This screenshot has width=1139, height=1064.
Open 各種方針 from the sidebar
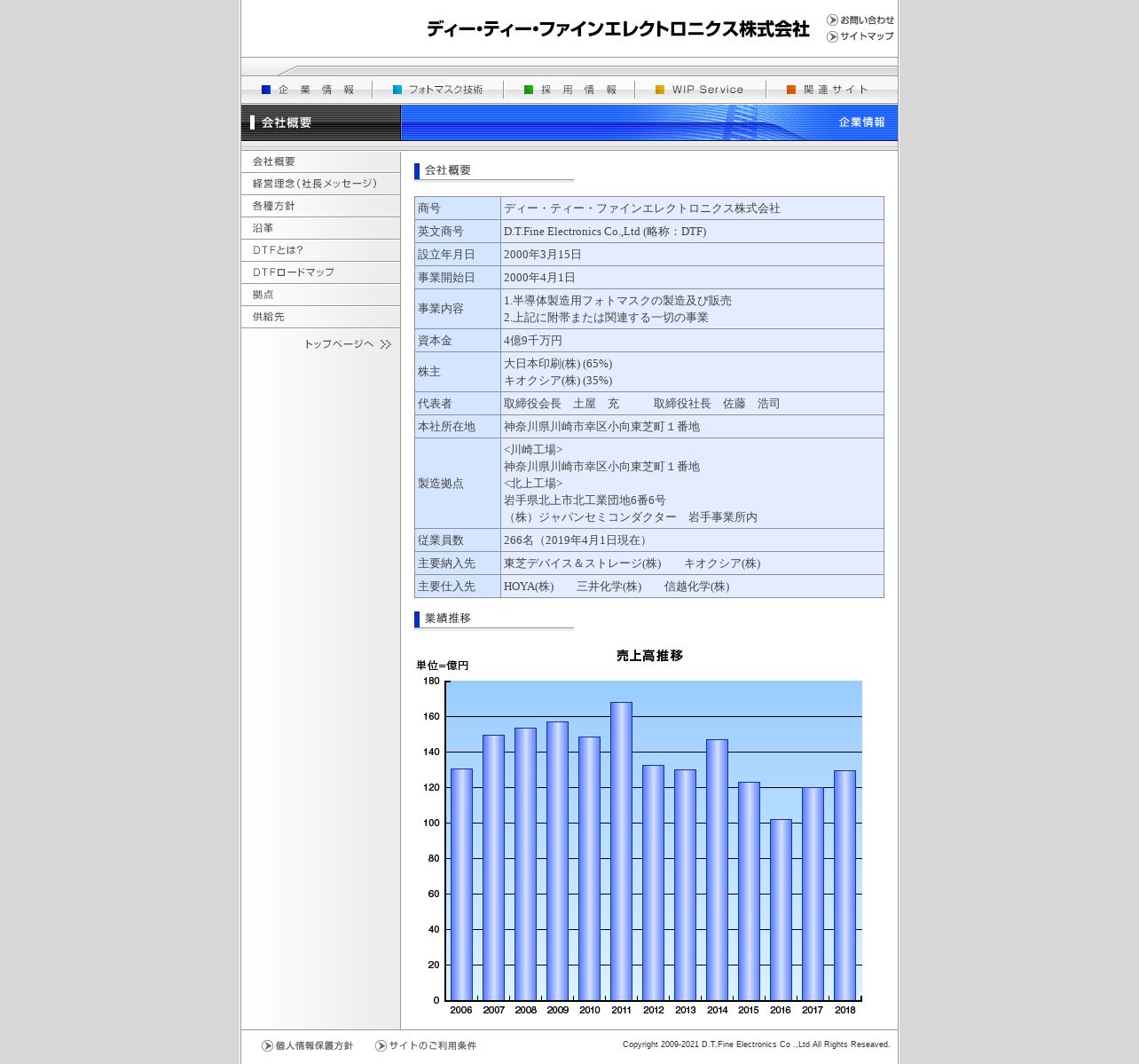tap(320, 206)
